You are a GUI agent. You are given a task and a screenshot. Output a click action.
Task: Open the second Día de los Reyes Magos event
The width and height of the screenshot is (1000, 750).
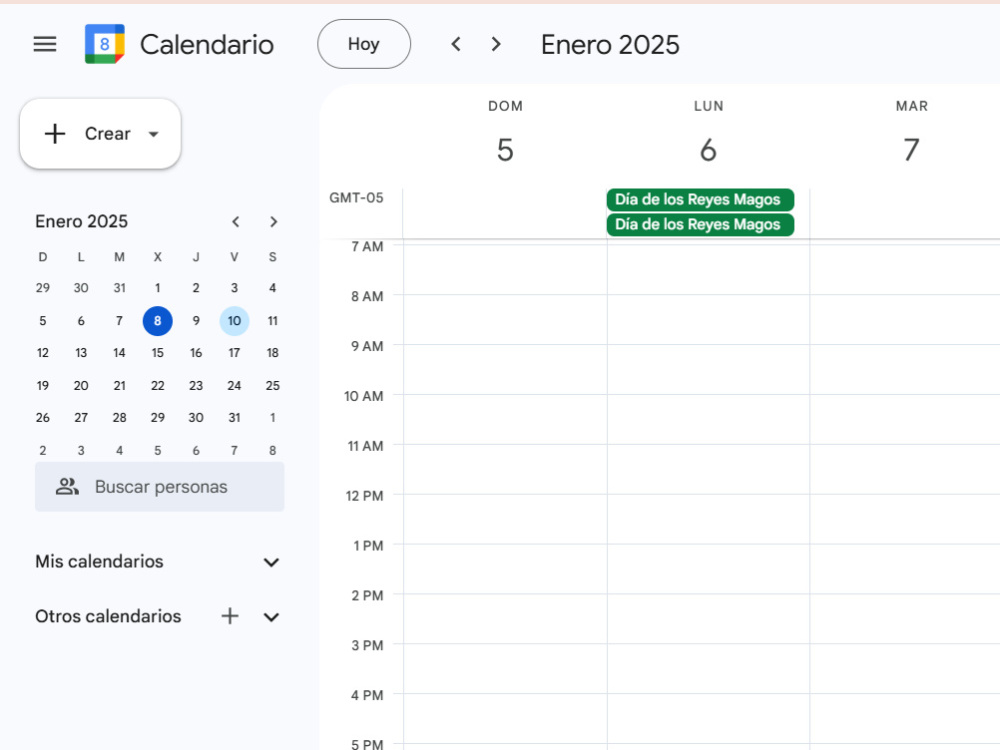[x=700, y=224]
